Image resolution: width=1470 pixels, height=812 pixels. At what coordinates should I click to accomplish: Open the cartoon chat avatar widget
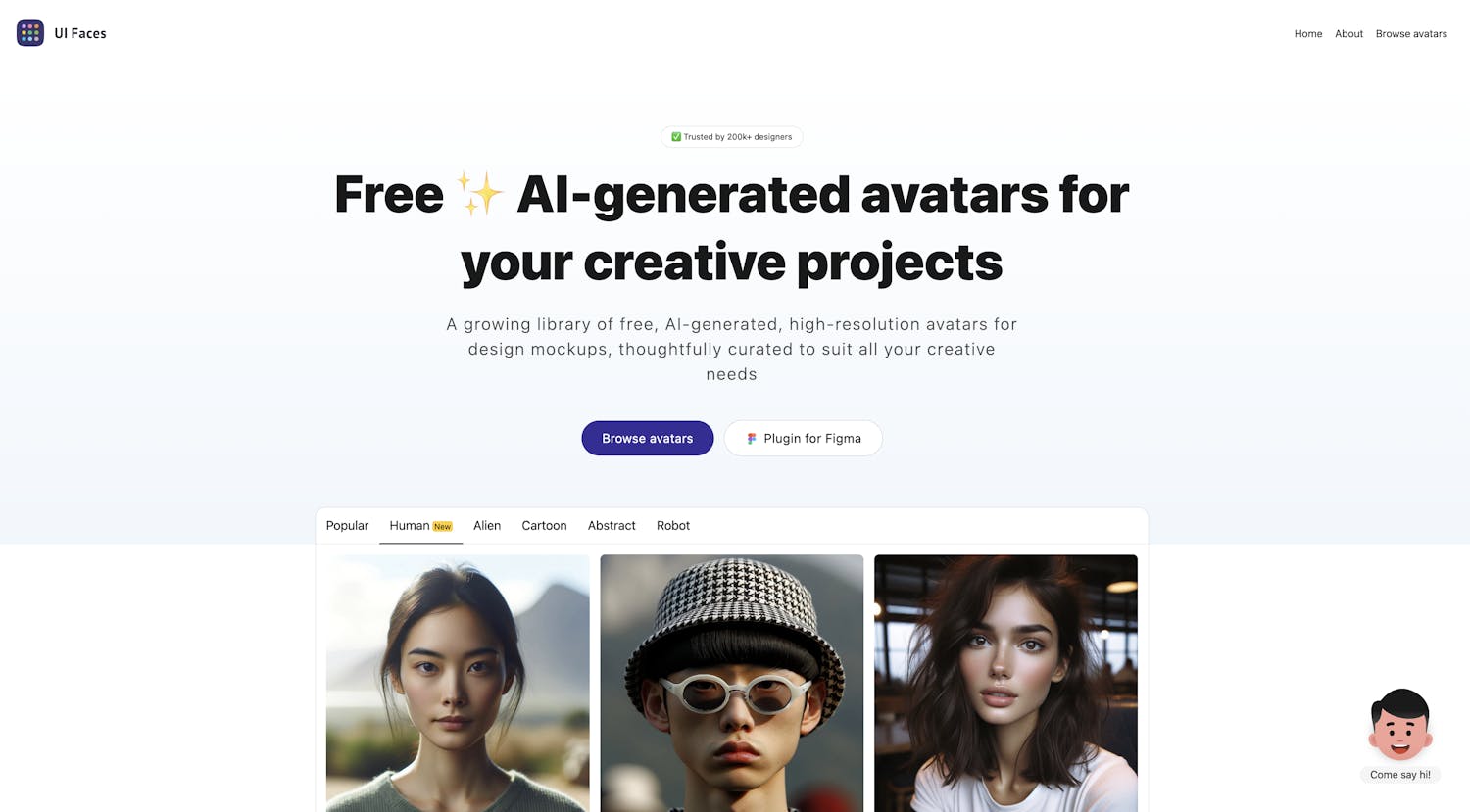(1400, 725)
